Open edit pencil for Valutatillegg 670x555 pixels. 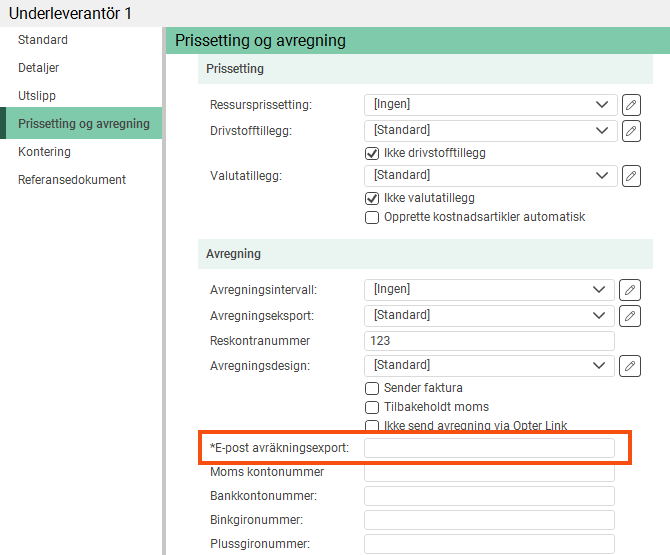click(630, 176)
